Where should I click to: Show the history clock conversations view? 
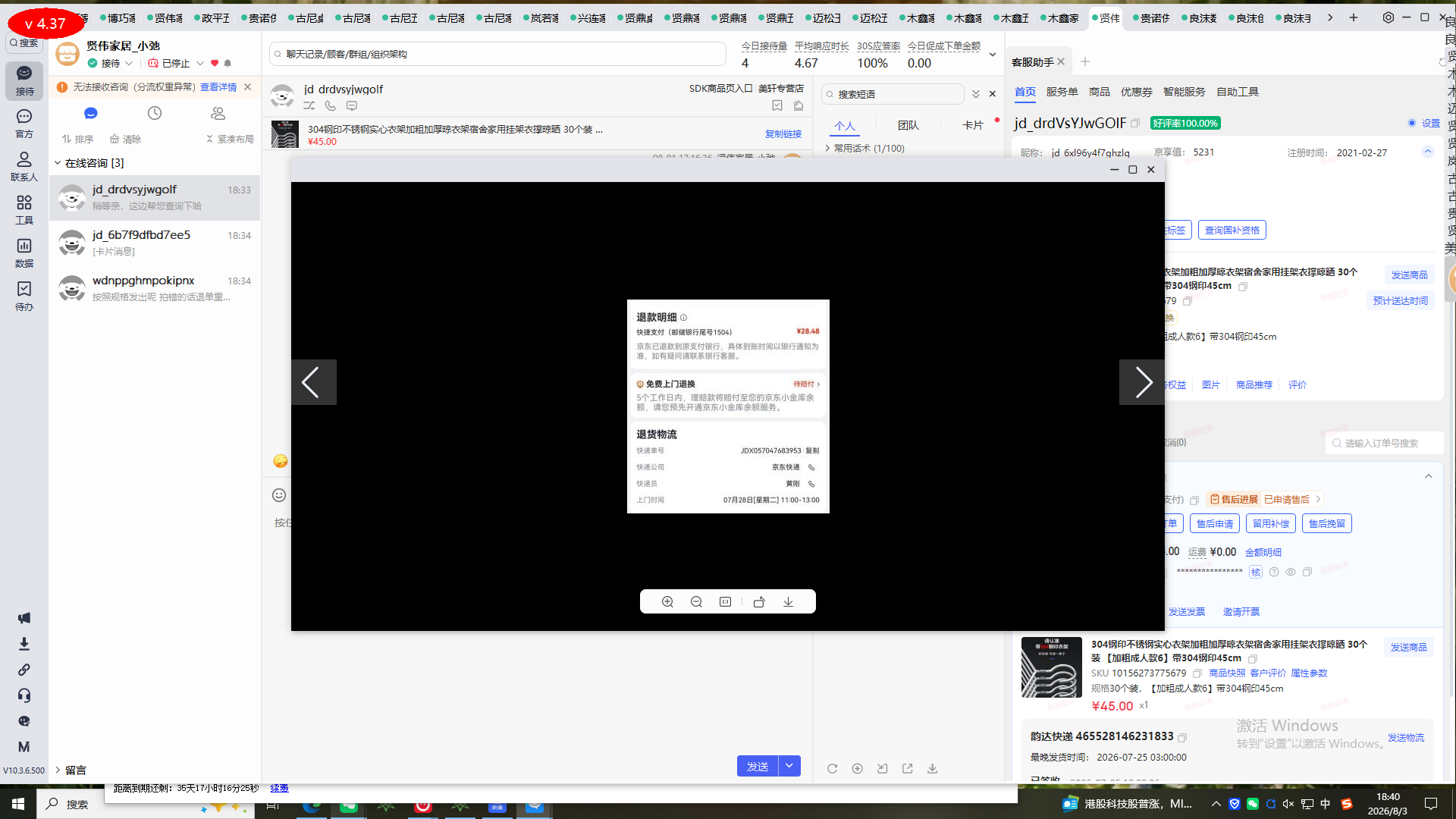pyautogui.click(x=155, y=113)
